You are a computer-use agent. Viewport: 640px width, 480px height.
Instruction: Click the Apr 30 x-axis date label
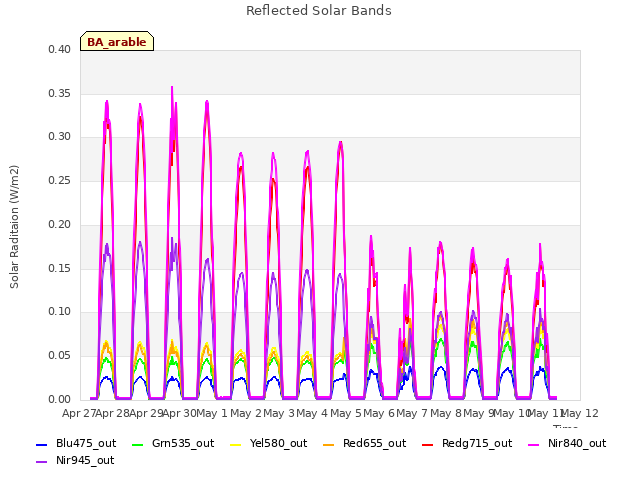[x=179, y=413]
